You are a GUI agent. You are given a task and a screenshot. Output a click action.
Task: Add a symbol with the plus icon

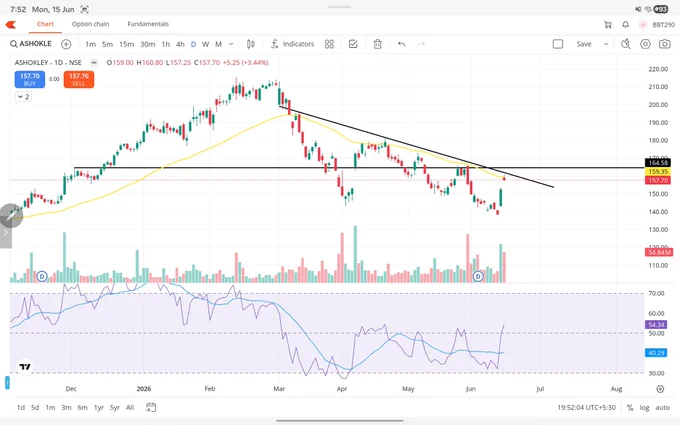[x=66, y=44]
